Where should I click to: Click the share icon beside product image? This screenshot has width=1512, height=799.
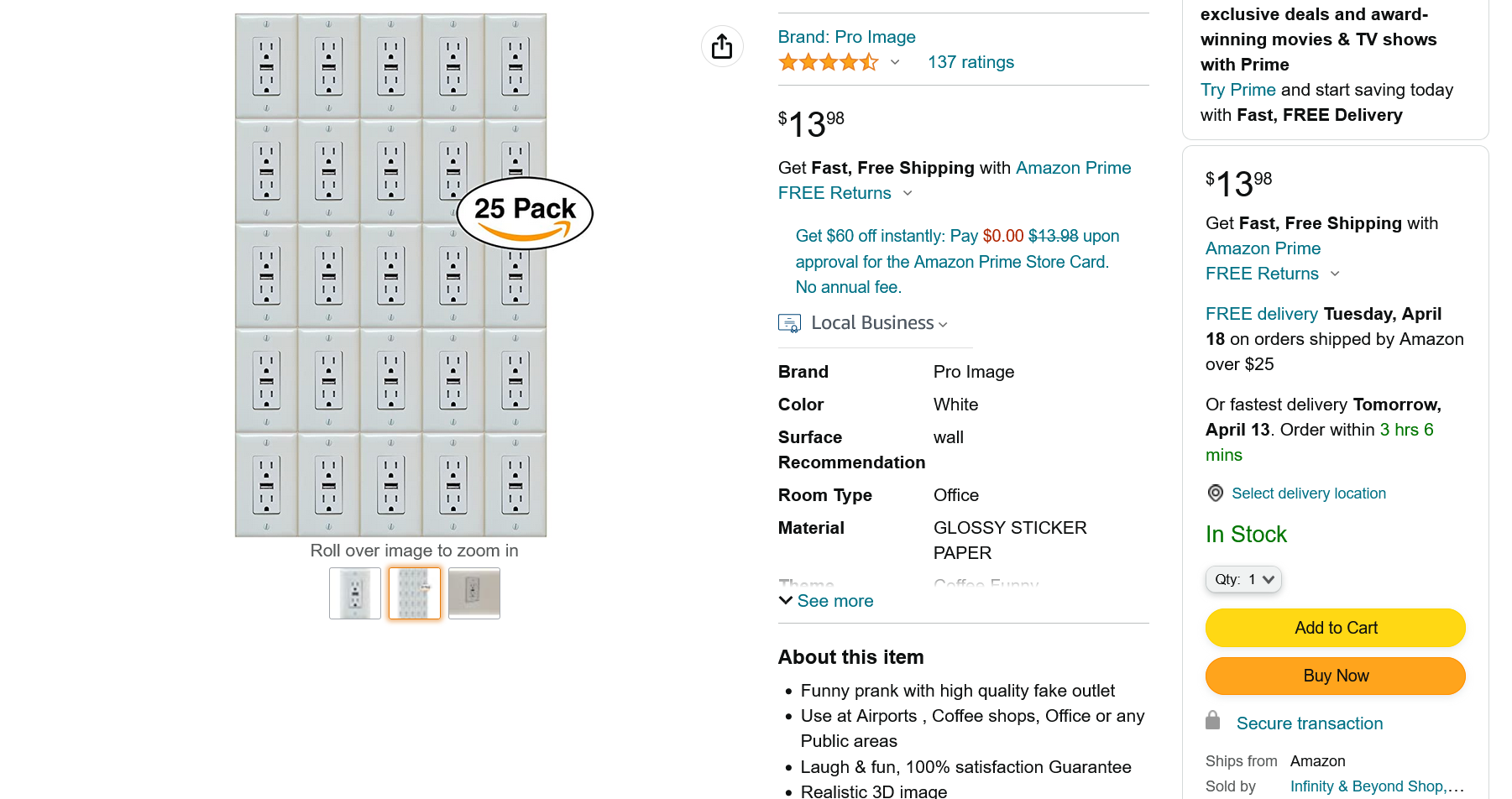pos(722,47)
